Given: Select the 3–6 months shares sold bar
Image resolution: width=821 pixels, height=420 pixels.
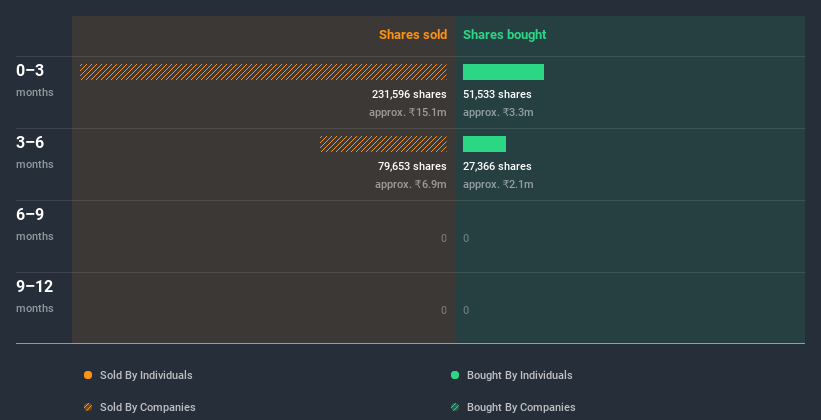Looking at the screenshot, I should point(383,144).
